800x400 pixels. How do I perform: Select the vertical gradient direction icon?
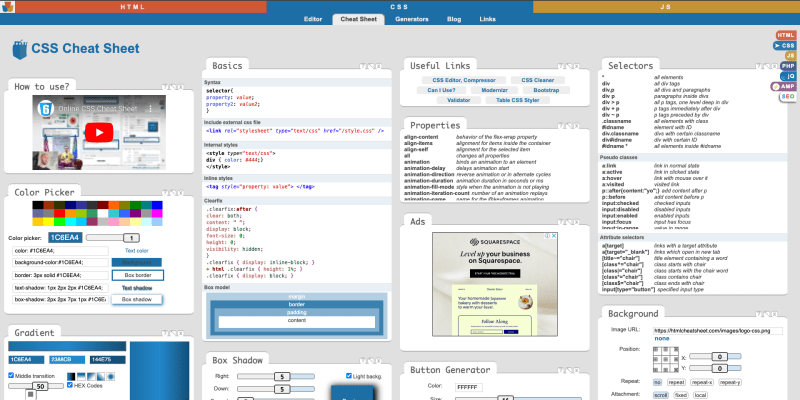click(x=81, y=377)
